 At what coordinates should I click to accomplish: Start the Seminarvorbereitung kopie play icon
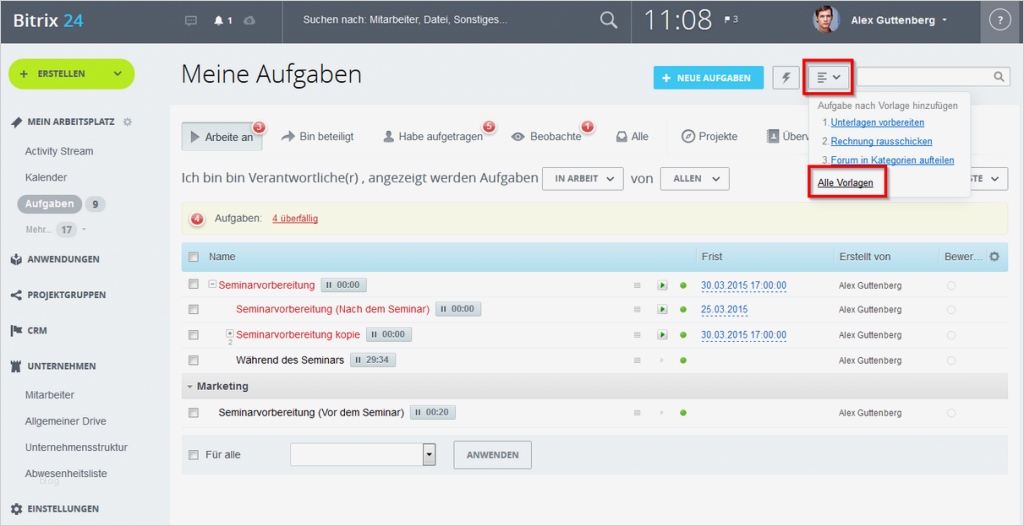(662, 335)
